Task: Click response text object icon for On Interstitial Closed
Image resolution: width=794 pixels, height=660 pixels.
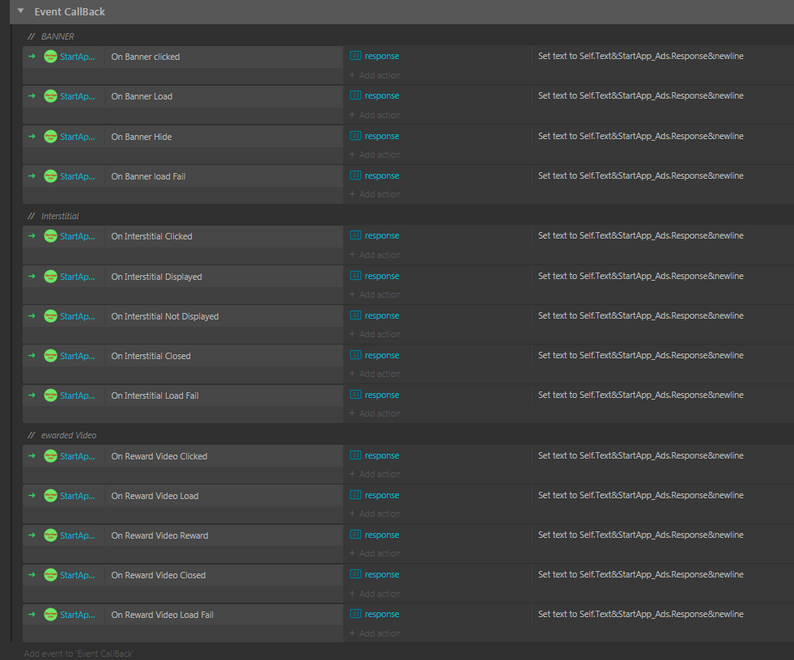Action: (x=355, y=355)
